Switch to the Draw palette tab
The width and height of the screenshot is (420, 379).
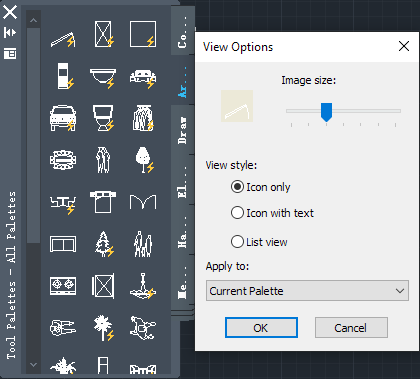[182, 130]
